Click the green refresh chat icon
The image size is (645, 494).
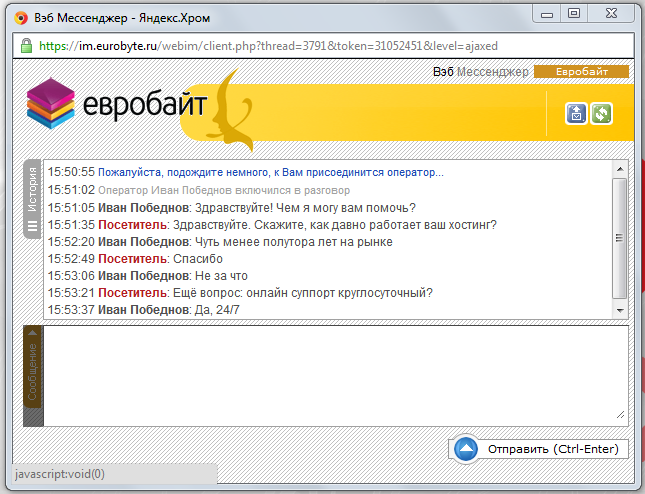click(601, 114)
